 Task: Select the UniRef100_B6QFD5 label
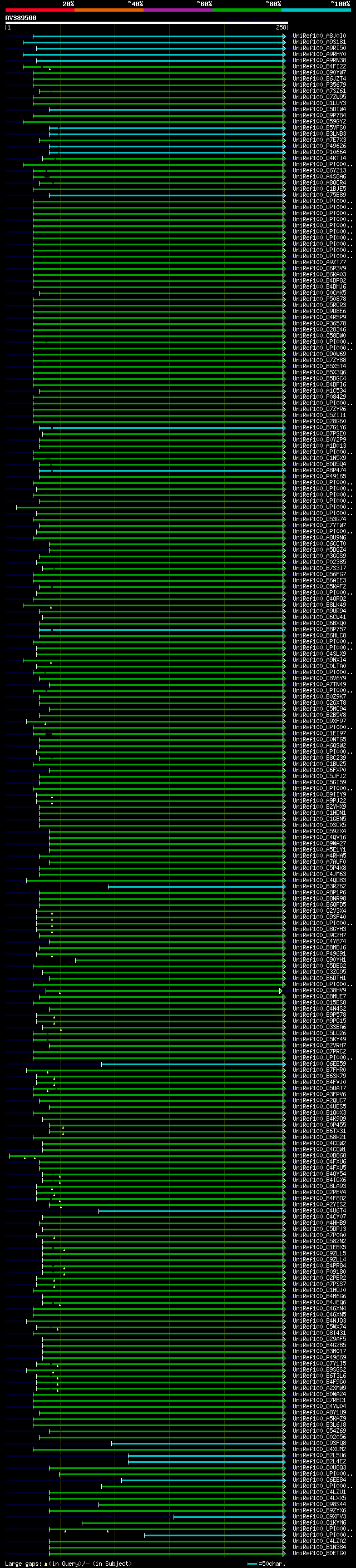point(319,904)
